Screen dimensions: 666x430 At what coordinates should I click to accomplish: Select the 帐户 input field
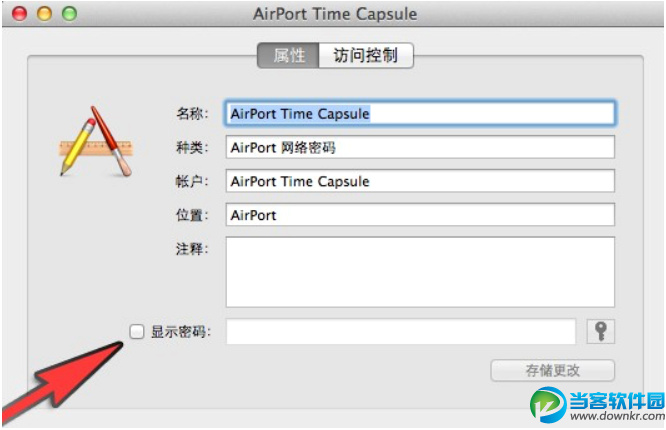click(420, 182)
